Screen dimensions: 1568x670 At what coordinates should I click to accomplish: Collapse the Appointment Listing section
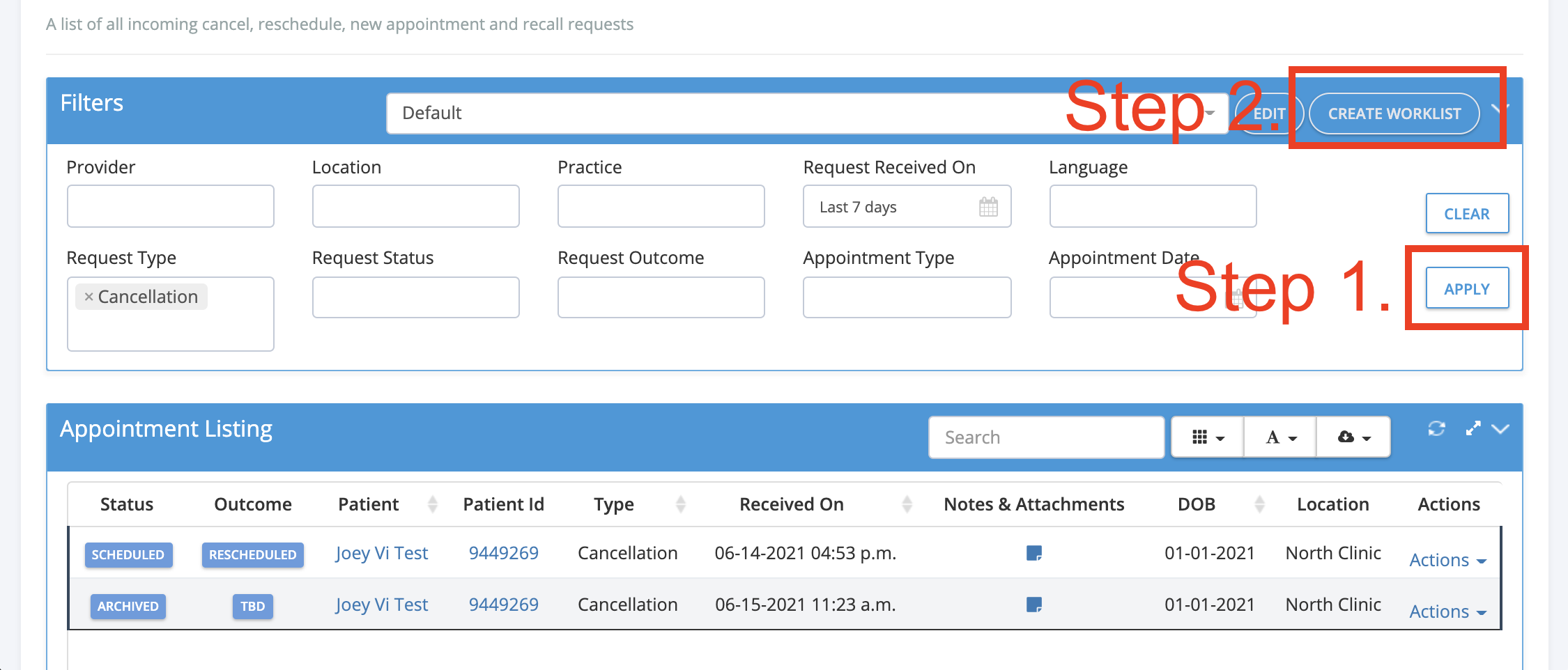click(1501, 428)
